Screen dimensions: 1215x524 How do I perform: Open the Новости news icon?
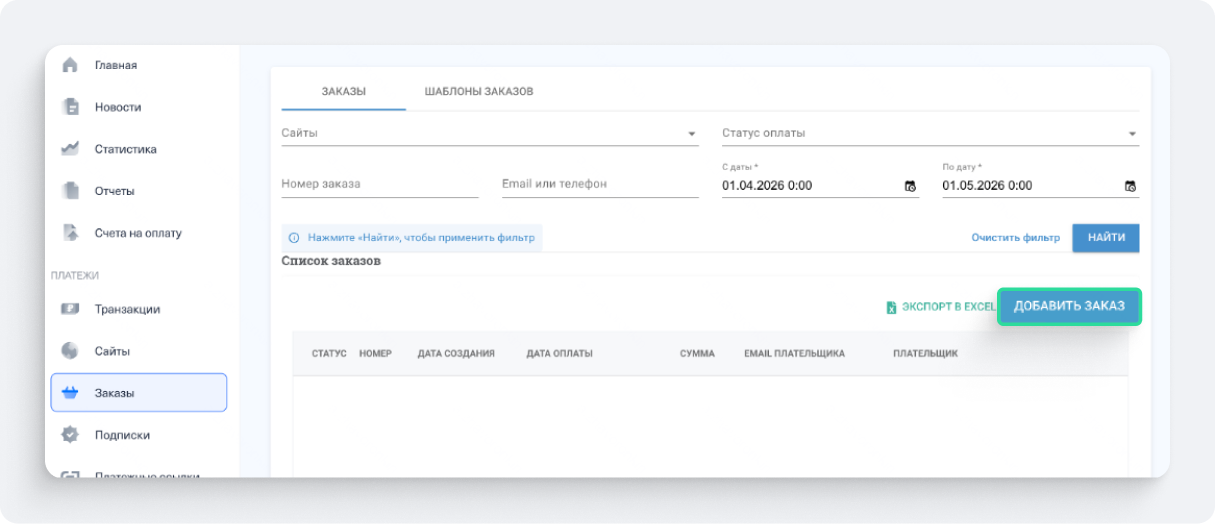(x=70, y=107)
